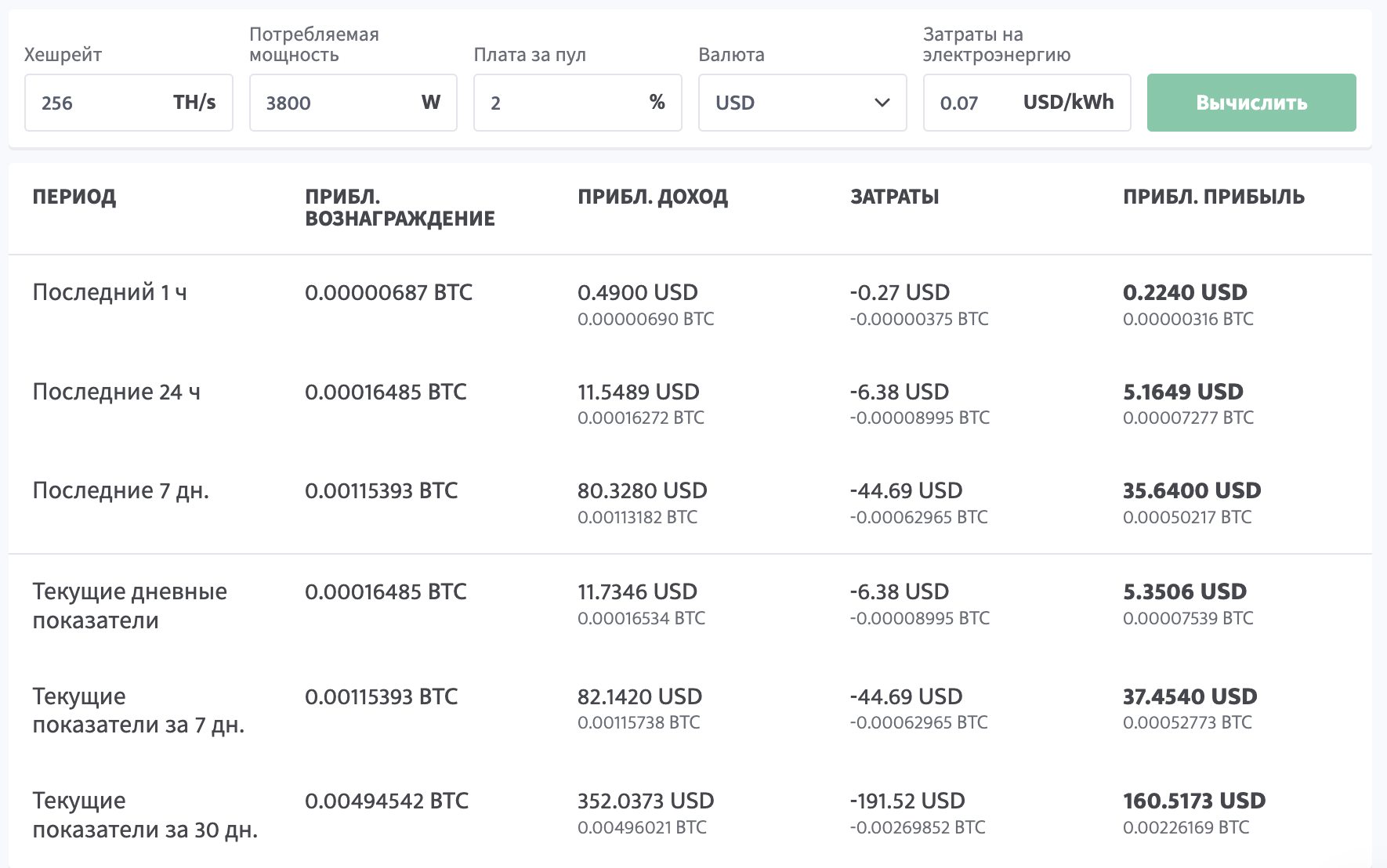
Task: Click the 160.5173 USD profit value
Action: (x=1194, y=801)
